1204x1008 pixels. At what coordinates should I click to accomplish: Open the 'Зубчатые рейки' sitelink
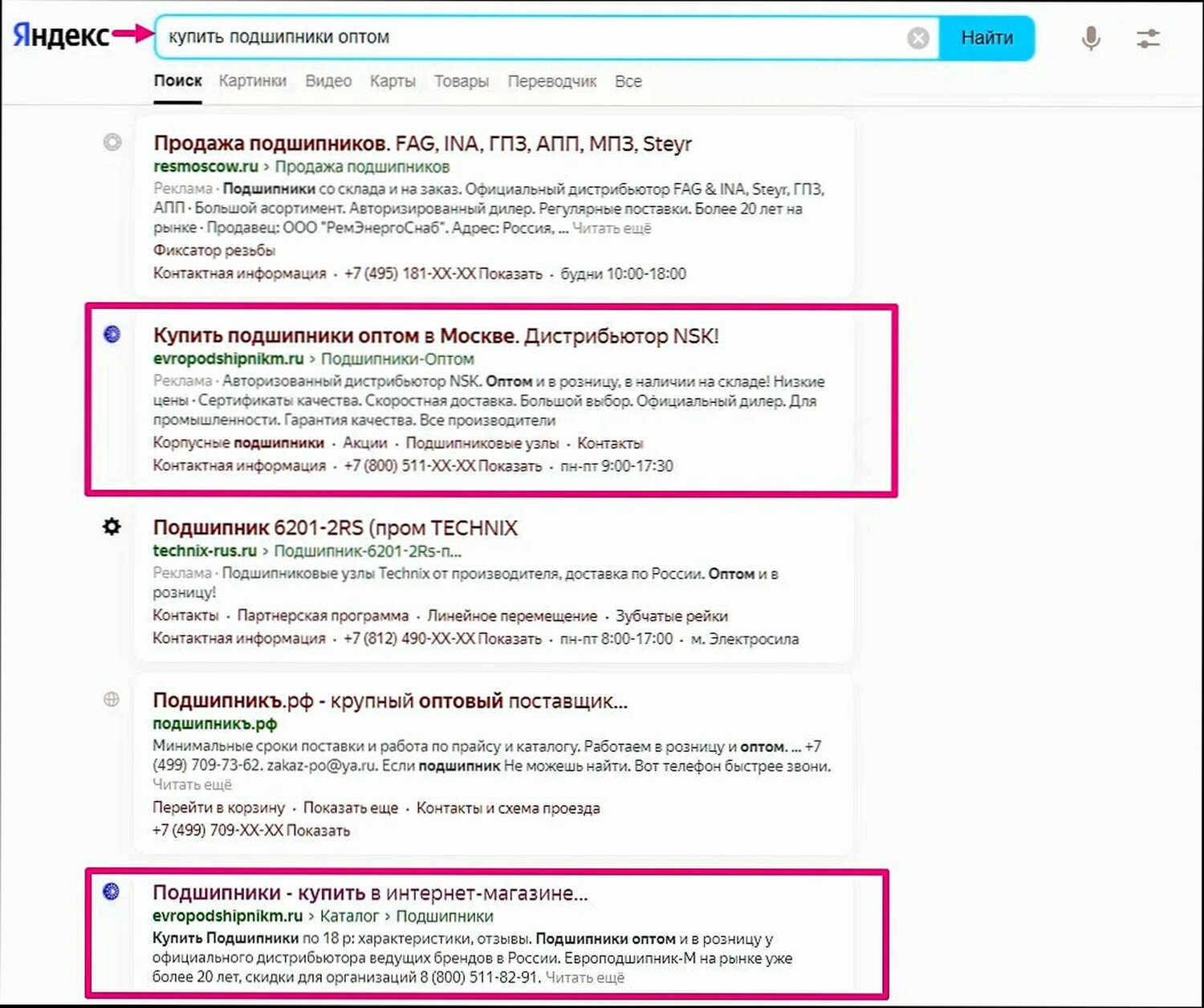tap(672, 616)
